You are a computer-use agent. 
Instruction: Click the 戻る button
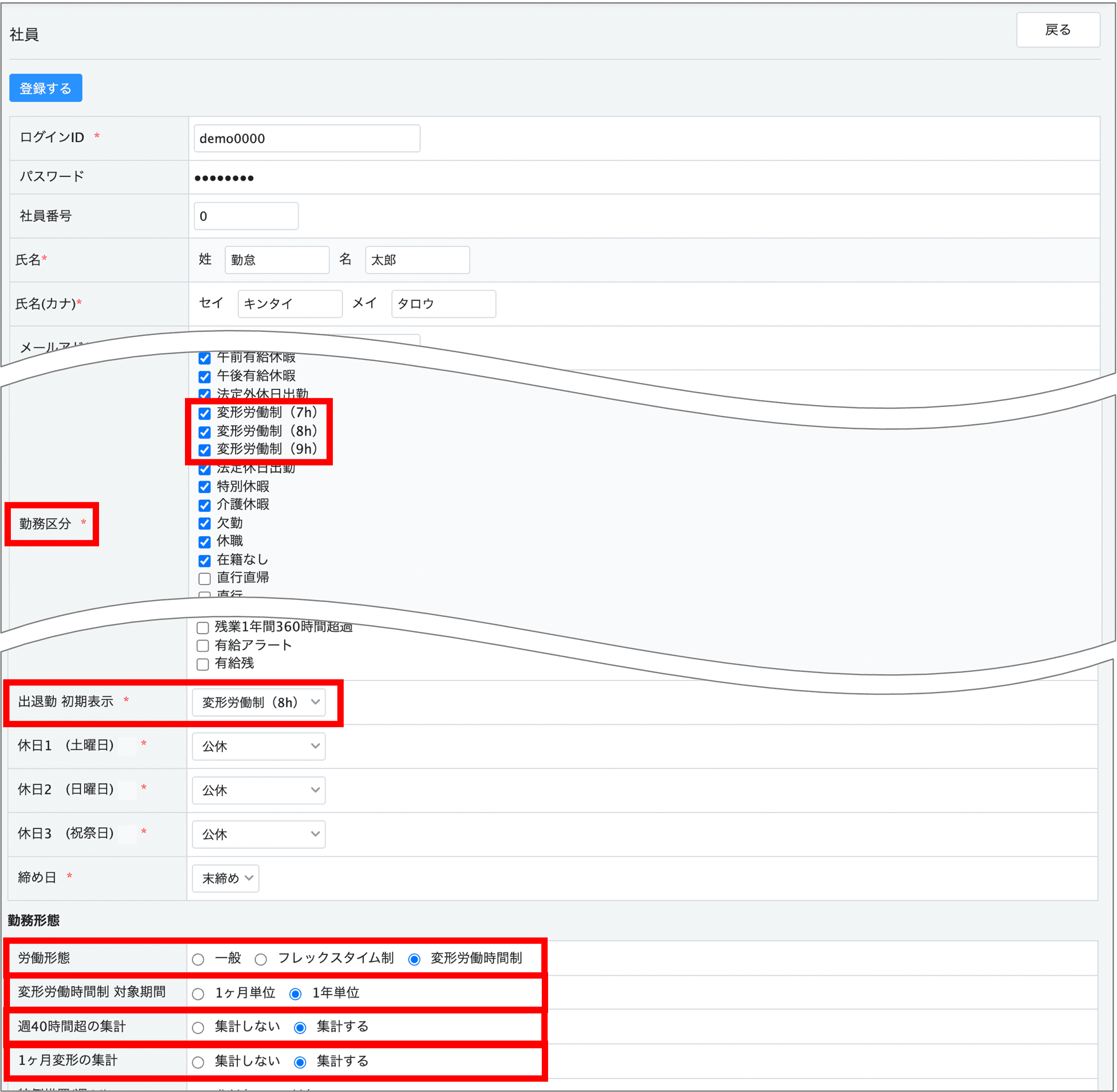1057,30
